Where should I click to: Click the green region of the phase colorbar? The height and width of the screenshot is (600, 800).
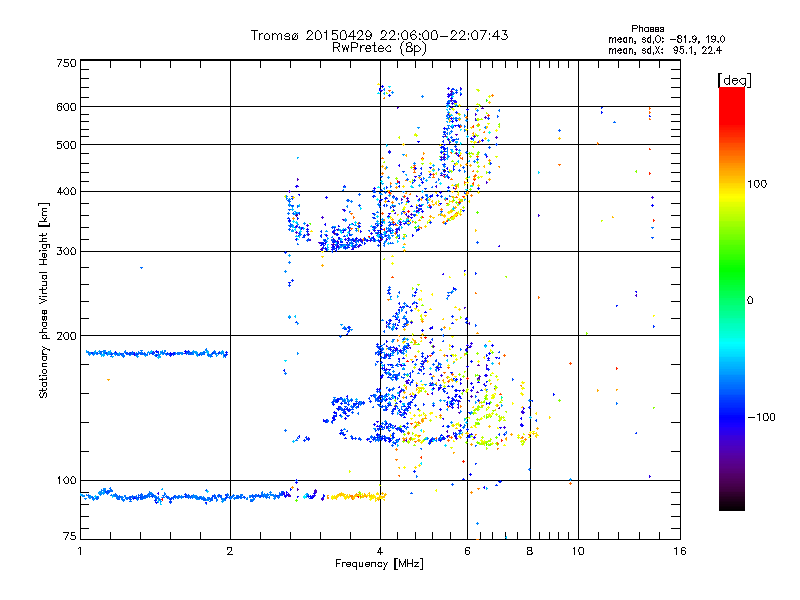tap(732, 270)
